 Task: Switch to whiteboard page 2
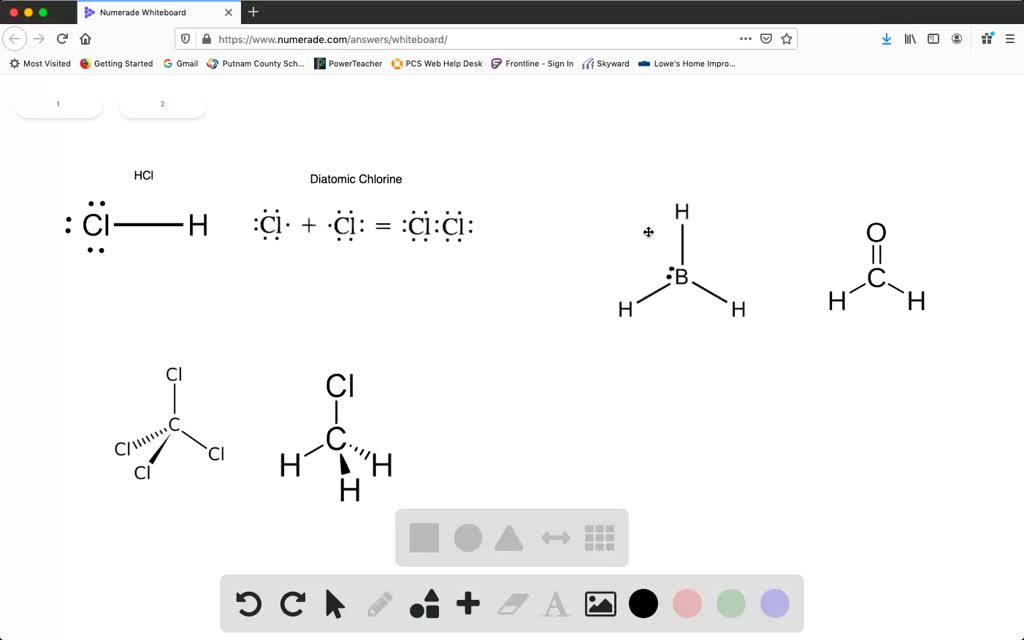click(162, 103)
